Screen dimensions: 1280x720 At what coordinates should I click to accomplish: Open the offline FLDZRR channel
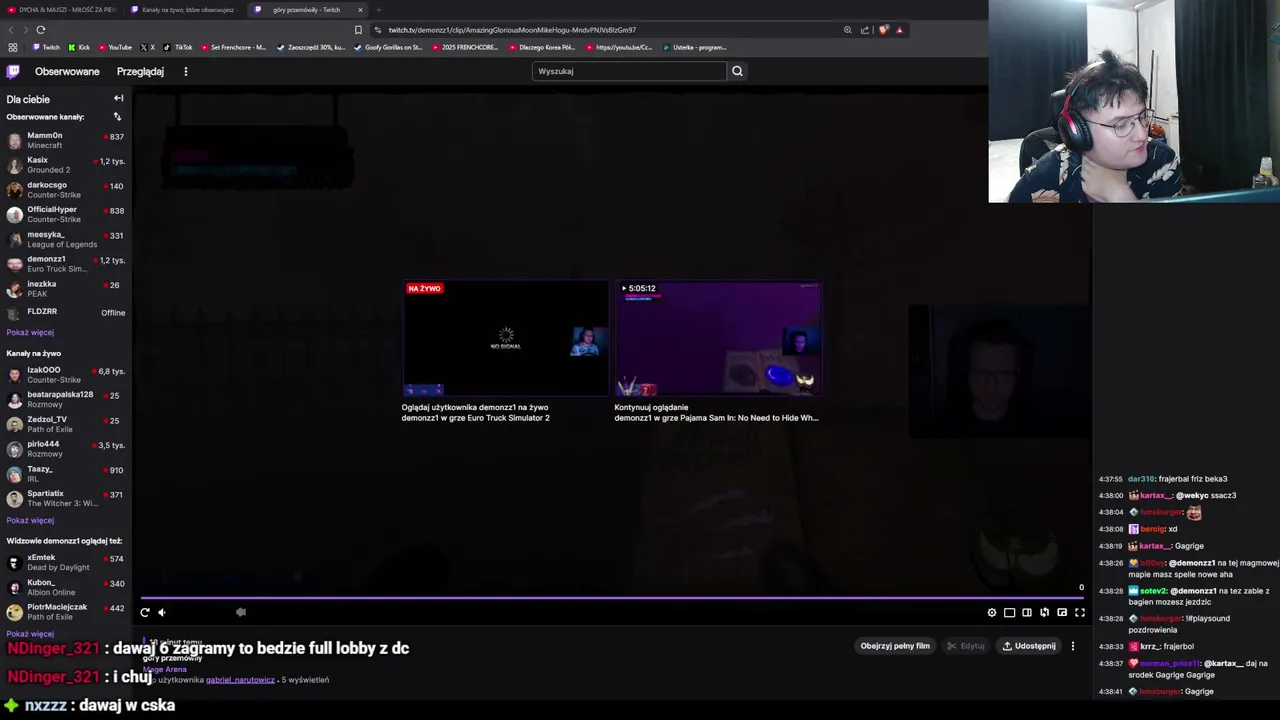tap(65, 312)
